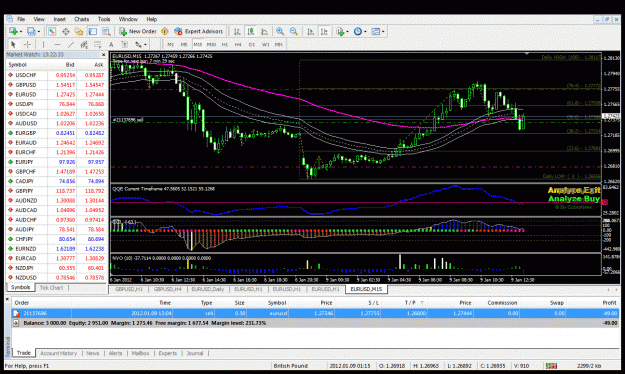Switch chart to candlesticks icon
The width and height of the screenshot is (625, 374).
pos(250,31)
